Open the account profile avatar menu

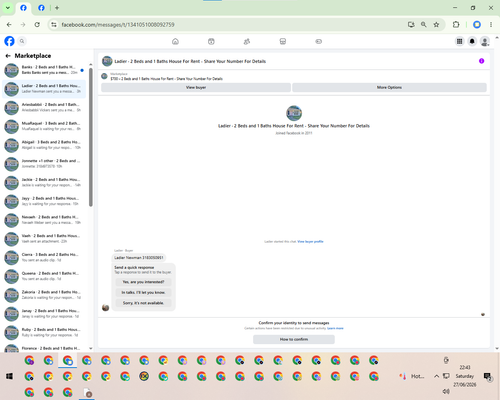(x=485, y=41)
